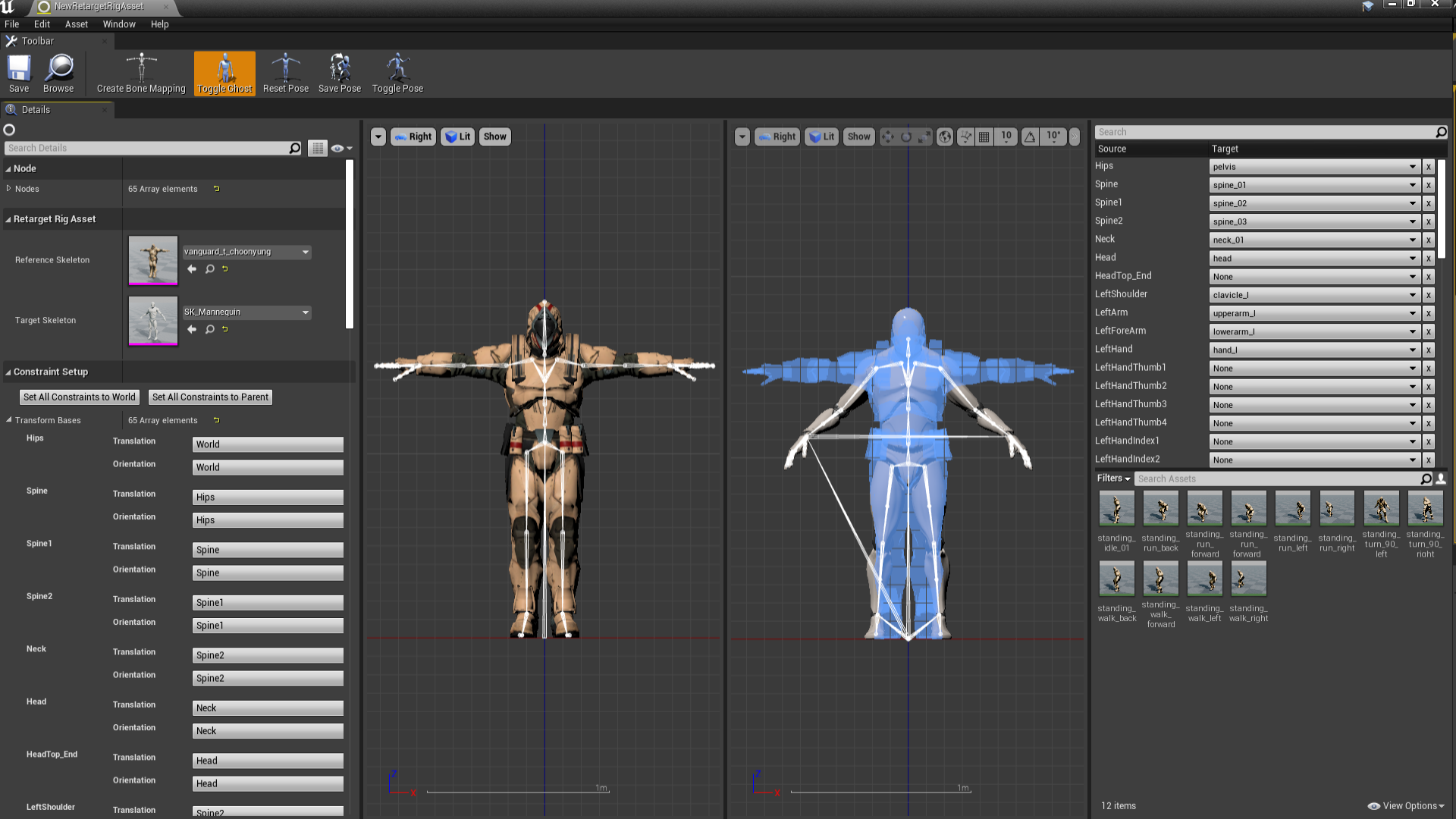Click the Save Pose toolbar icon
The width and height of the screenshot is (1456, 819).
click(339, 72)
